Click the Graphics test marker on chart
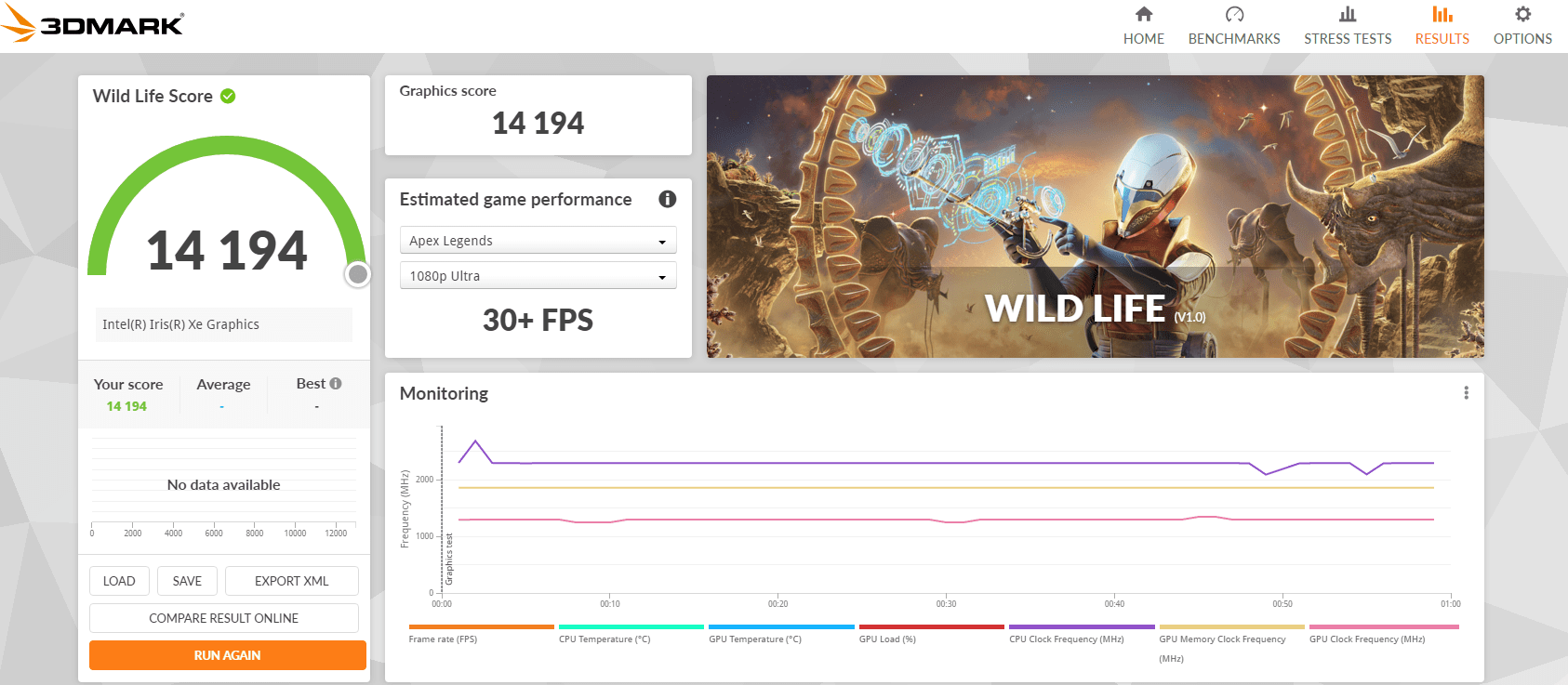The width and height of the screenshot is (1568, 685). click(449, 559)
